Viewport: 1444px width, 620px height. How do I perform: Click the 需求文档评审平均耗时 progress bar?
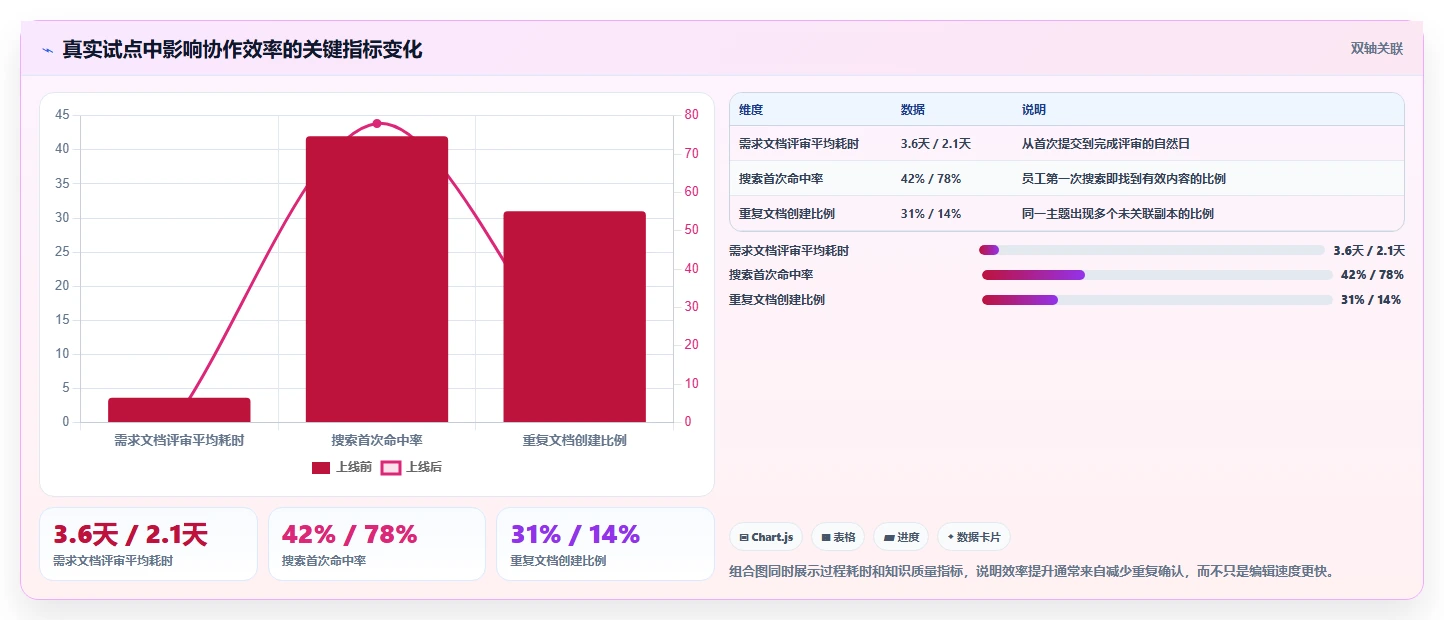coord(1152,250)
